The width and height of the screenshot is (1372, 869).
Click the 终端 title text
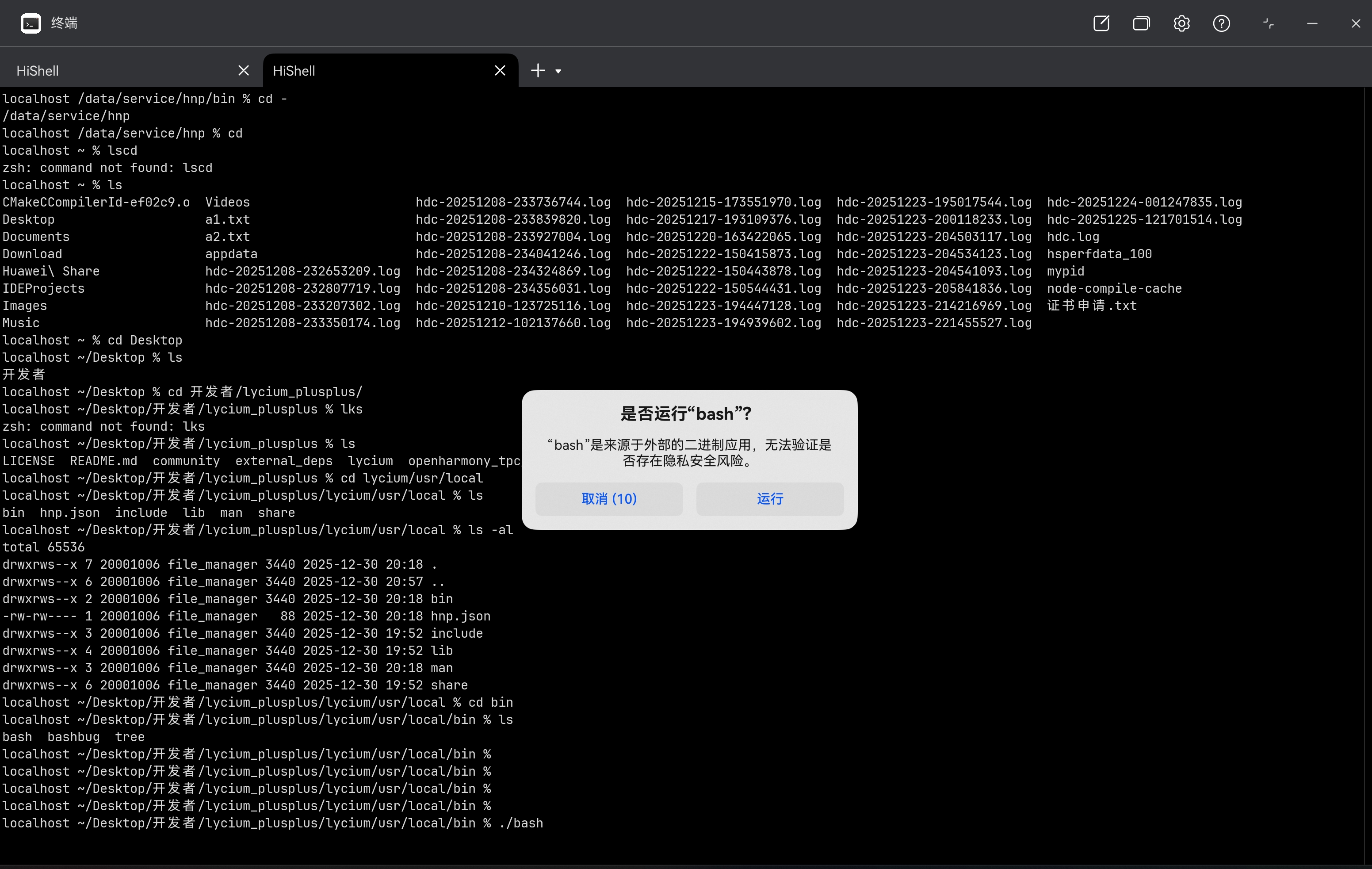pyautogui.click(x=64, y=23)
